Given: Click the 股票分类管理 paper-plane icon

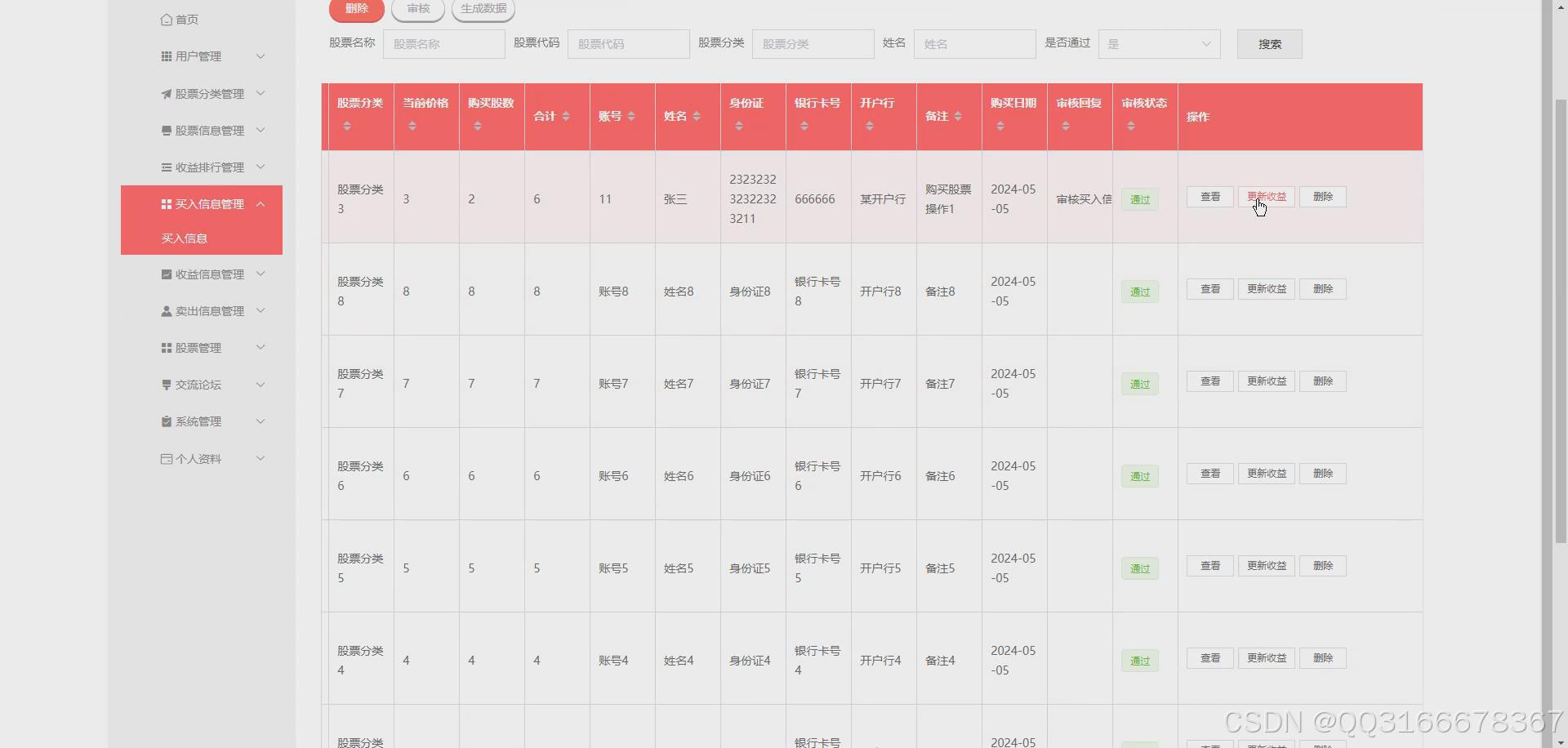Looking at the screenshot, I should 167,94.
